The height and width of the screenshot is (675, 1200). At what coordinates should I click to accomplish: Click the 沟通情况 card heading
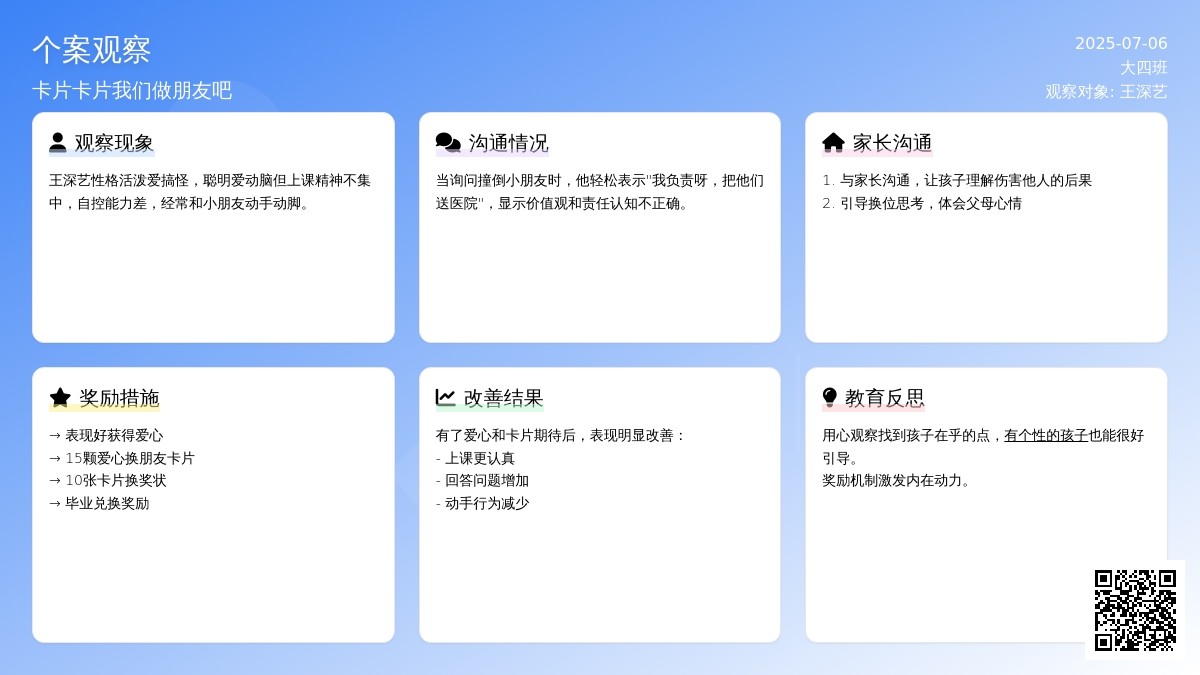coord(492,143)
